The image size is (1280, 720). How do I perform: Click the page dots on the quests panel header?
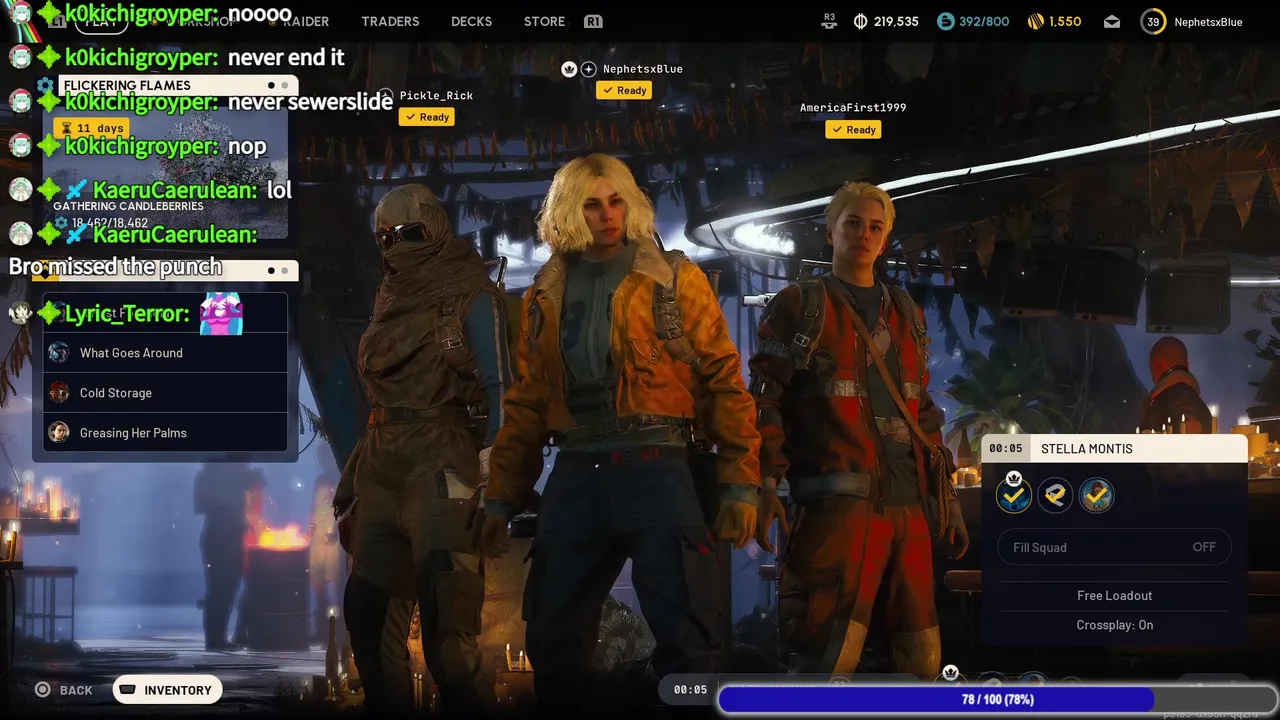277,270
